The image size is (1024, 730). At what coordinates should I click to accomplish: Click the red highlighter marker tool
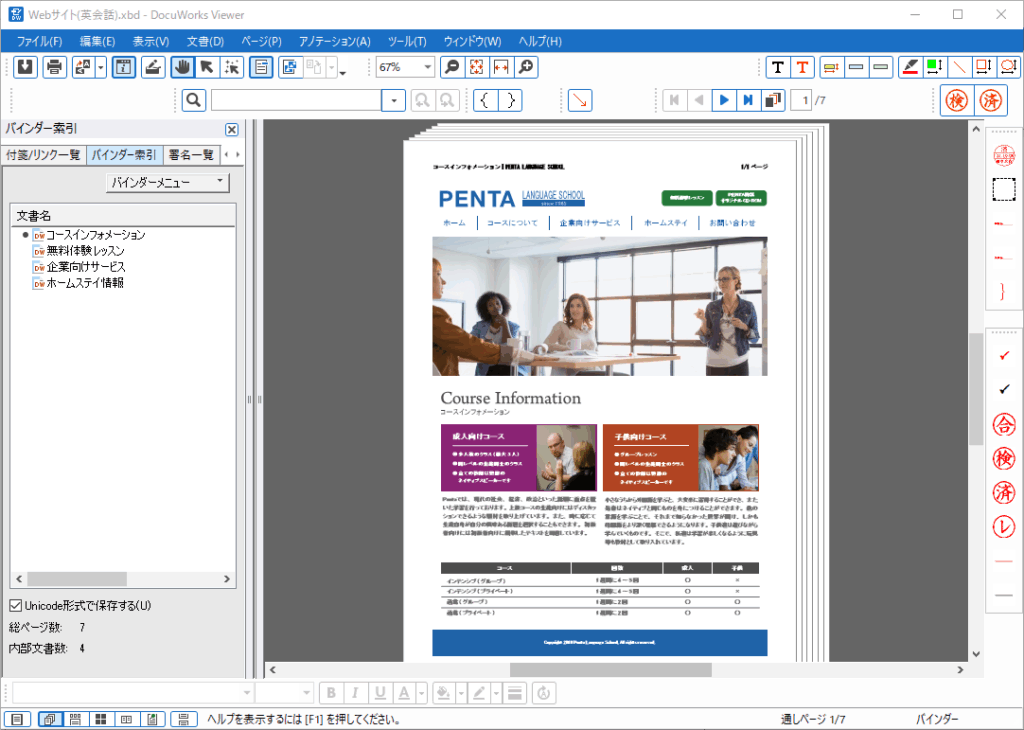(x=909, y=67)
